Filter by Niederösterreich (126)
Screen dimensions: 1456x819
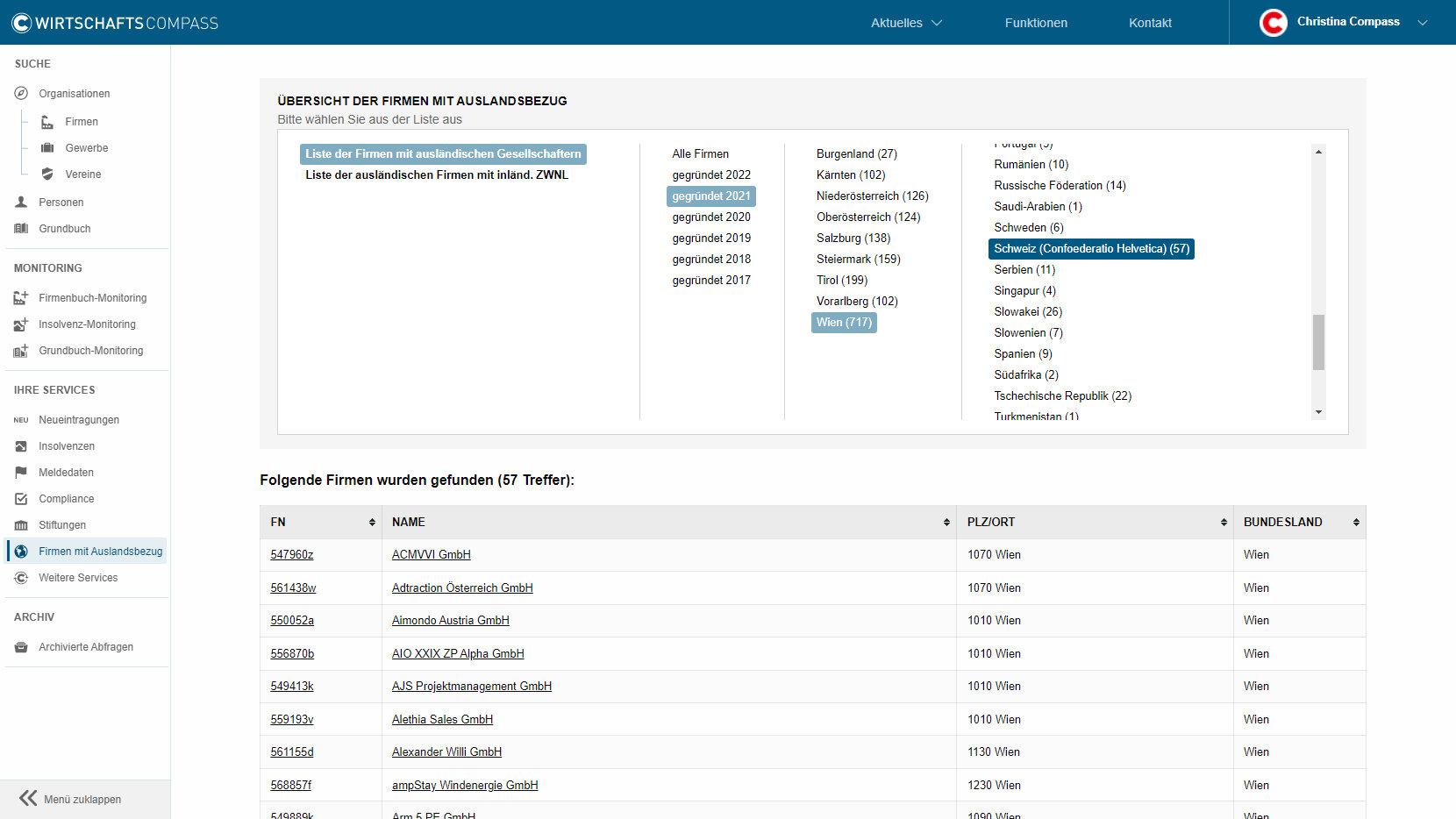(x=872, y=196)
